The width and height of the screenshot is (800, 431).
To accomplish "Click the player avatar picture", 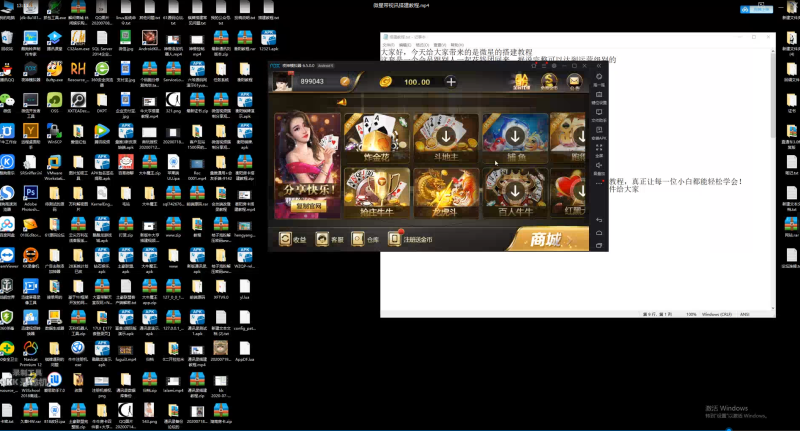I will pos(283,81).
